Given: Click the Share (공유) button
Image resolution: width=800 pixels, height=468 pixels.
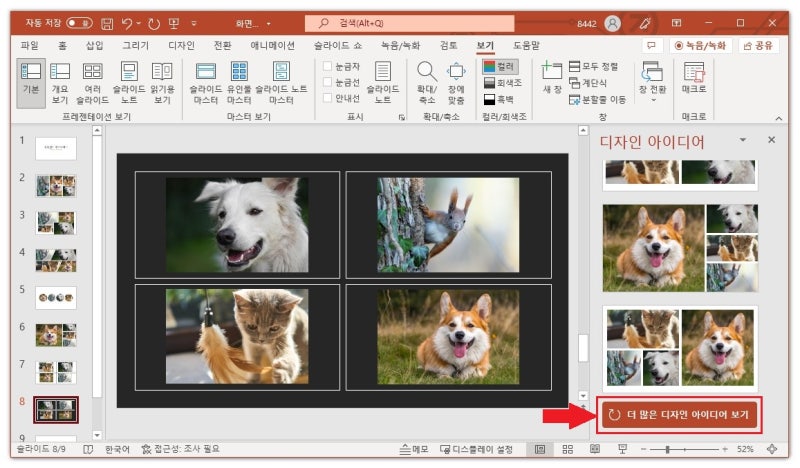Looking at the screenshot, I should [758, 45].
